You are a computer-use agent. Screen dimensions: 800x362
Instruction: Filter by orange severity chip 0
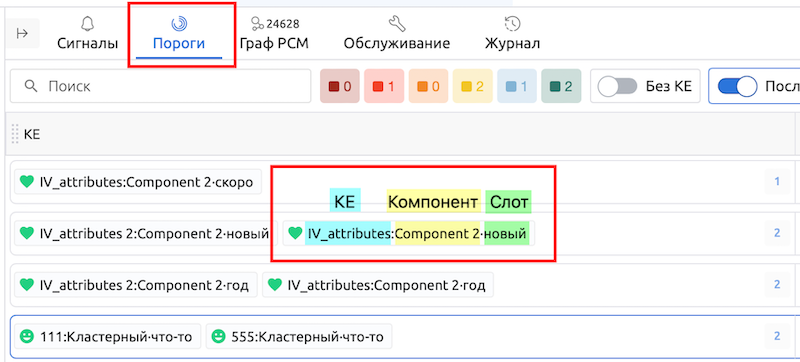pos(429,86)
